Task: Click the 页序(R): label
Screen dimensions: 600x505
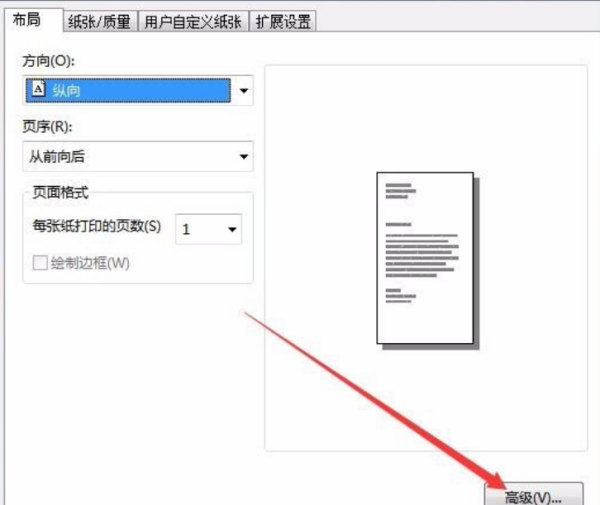Action: (47, 127)
